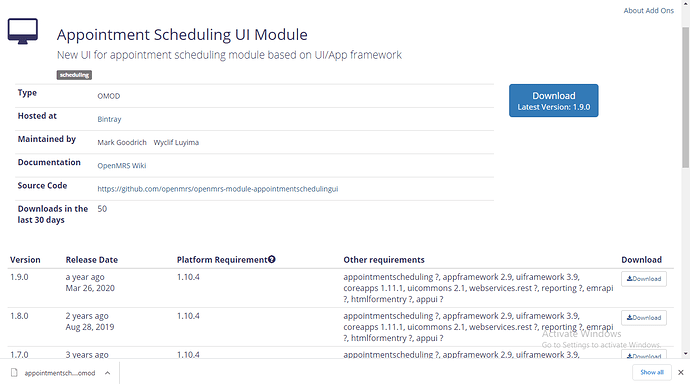690x387 pixels.
Task: Click the scheduling tag badge
Action: 74,75
